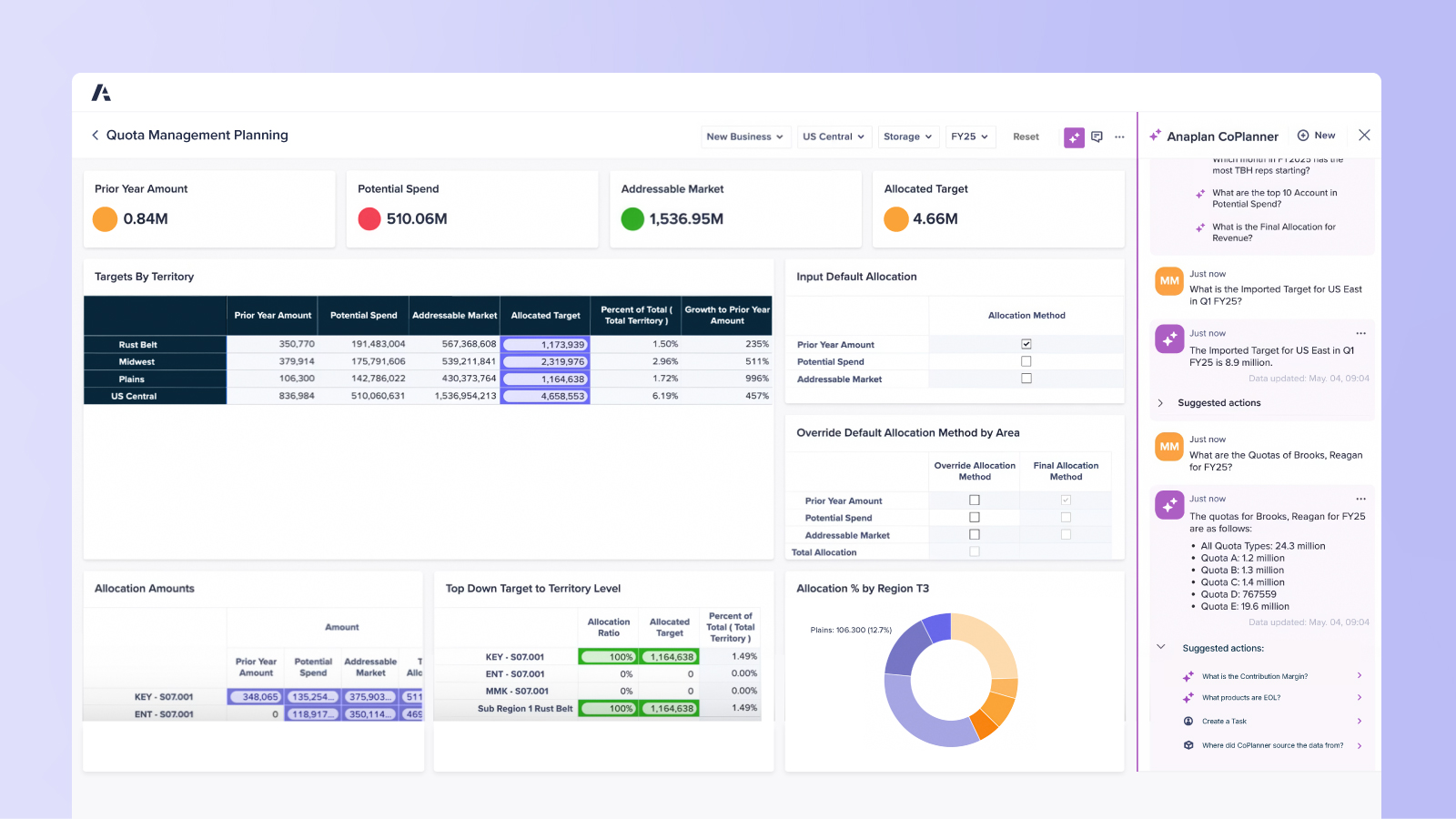Click the comment bubble icon in the toolbar

[1097, 136]
